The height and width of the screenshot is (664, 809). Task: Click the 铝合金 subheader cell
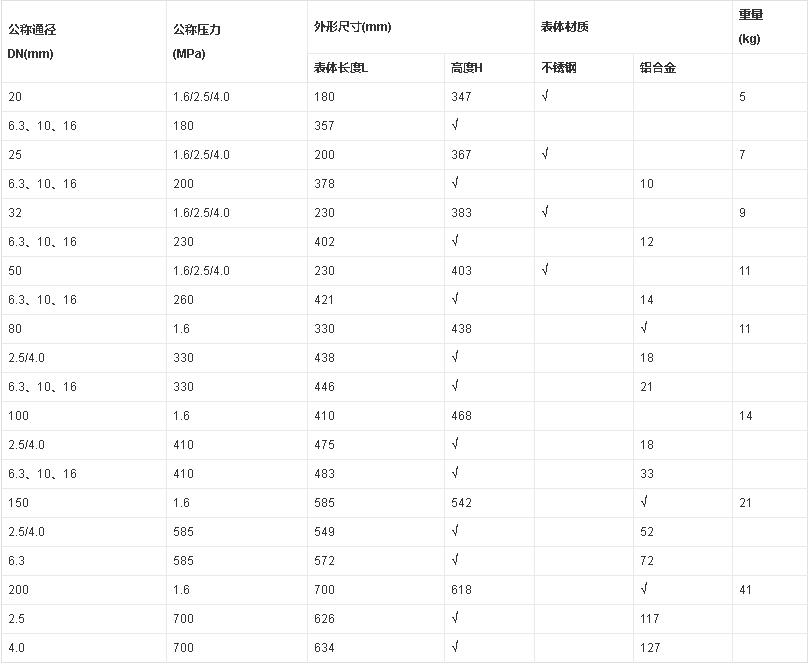657,68
